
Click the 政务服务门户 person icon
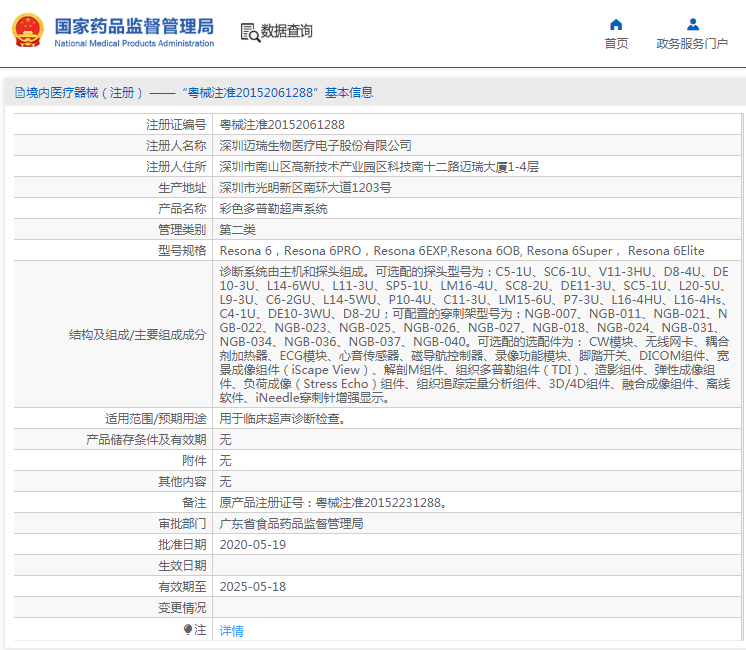(693, 24)
